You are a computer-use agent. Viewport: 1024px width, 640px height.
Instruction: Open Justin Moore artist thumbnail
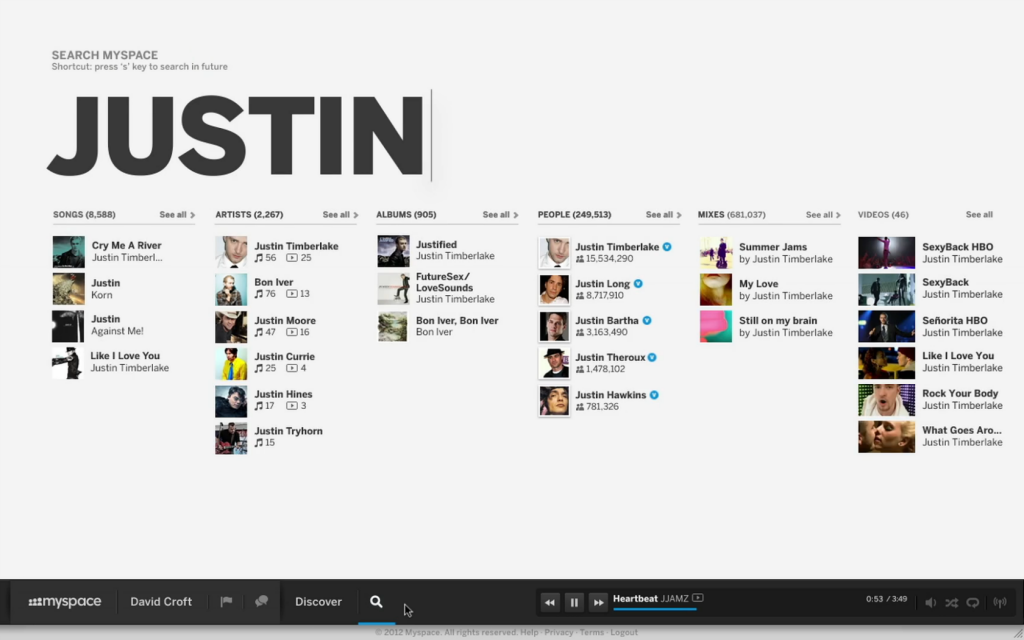click(x=231, y=327)
